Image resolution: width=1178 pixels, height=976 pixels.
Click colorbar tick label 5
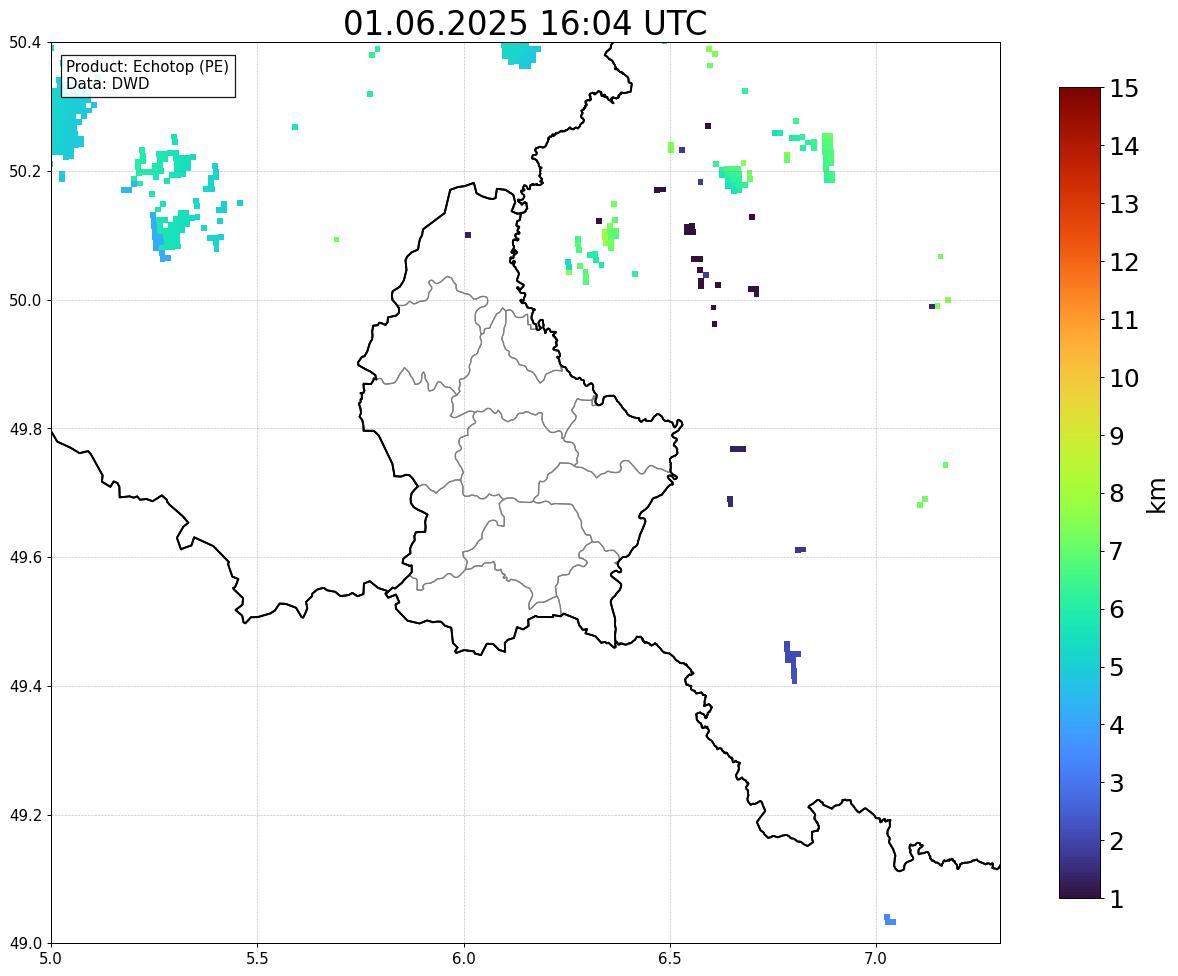coord(1117,667)
